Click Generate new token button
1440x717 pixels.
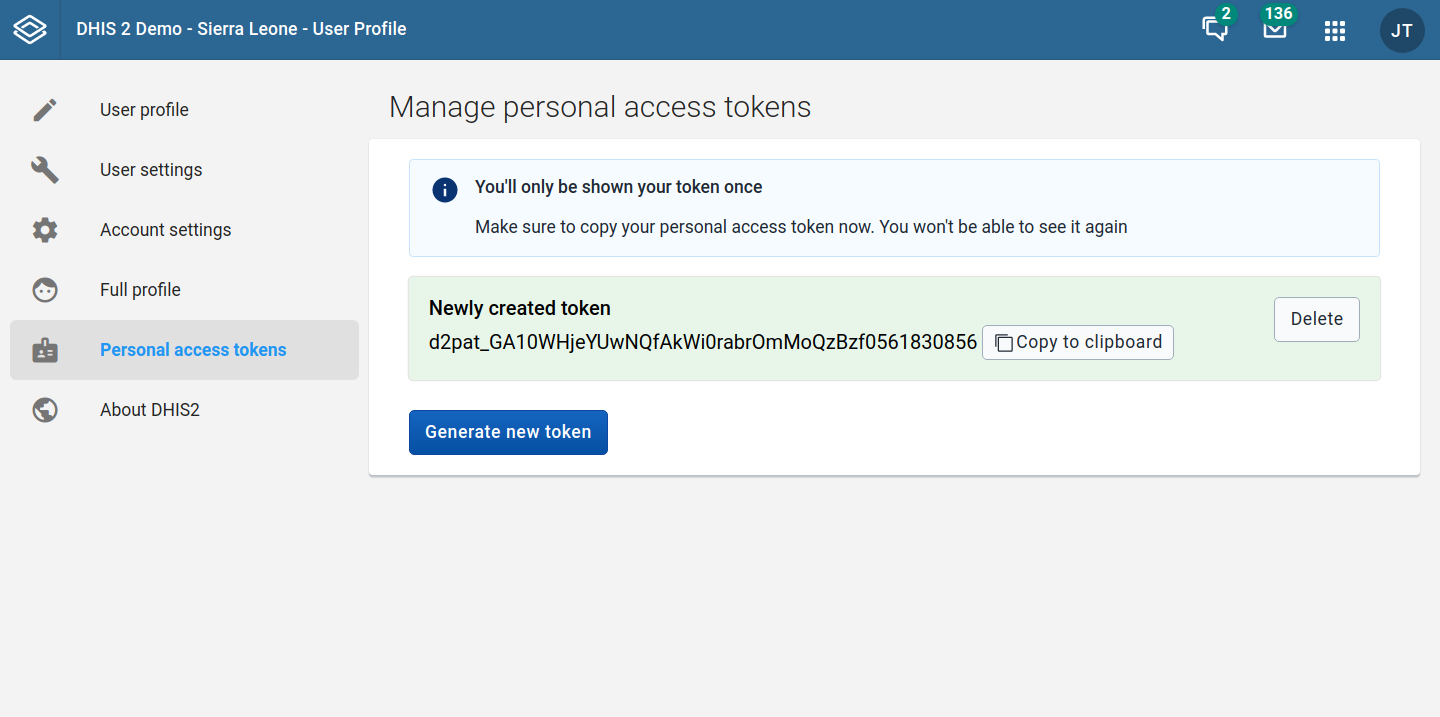[x=508, y=432]
